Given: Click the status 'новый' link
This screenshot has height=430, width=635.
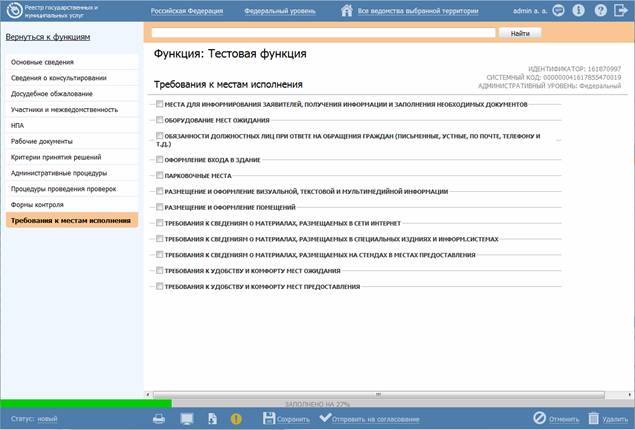Looking at the screenshot, I should coord(47,419).
